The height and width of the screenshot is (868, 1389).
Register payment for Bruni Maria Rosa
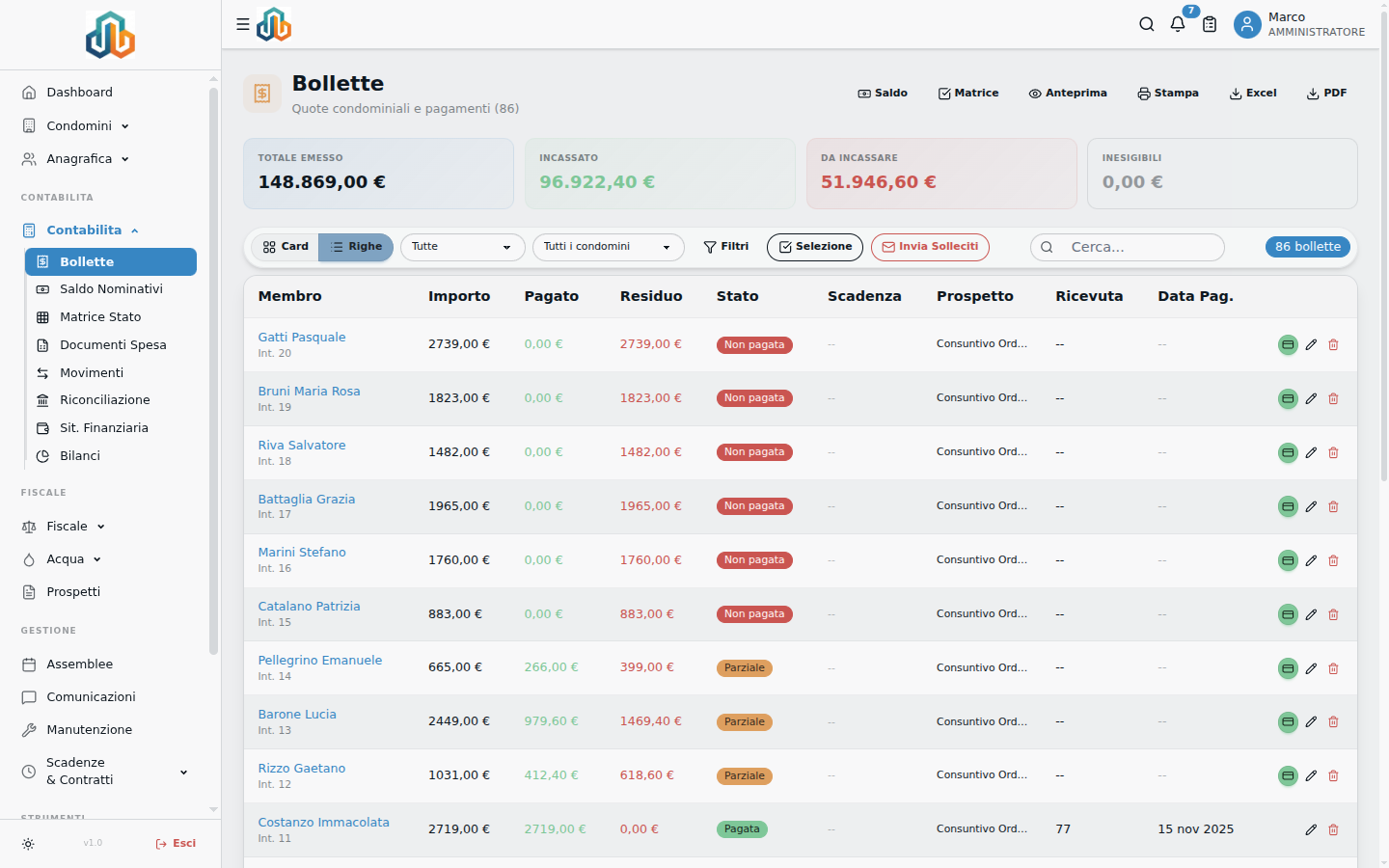coord(1288,398)
